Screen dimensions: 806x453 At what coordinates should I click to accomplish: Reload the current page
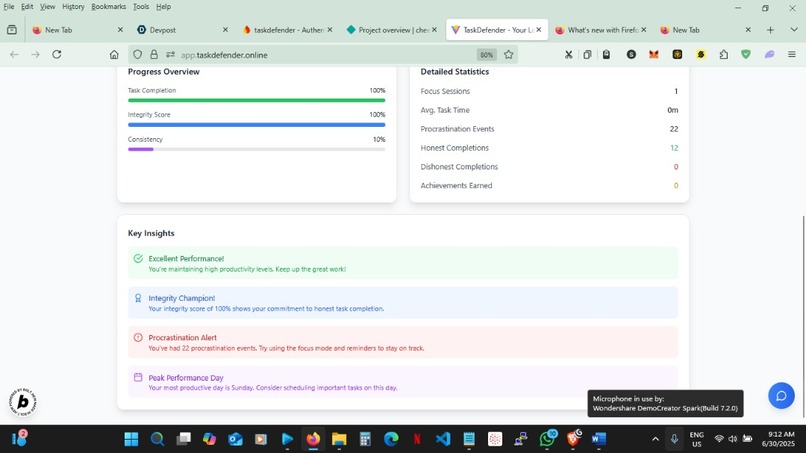(x=57, y=55)
